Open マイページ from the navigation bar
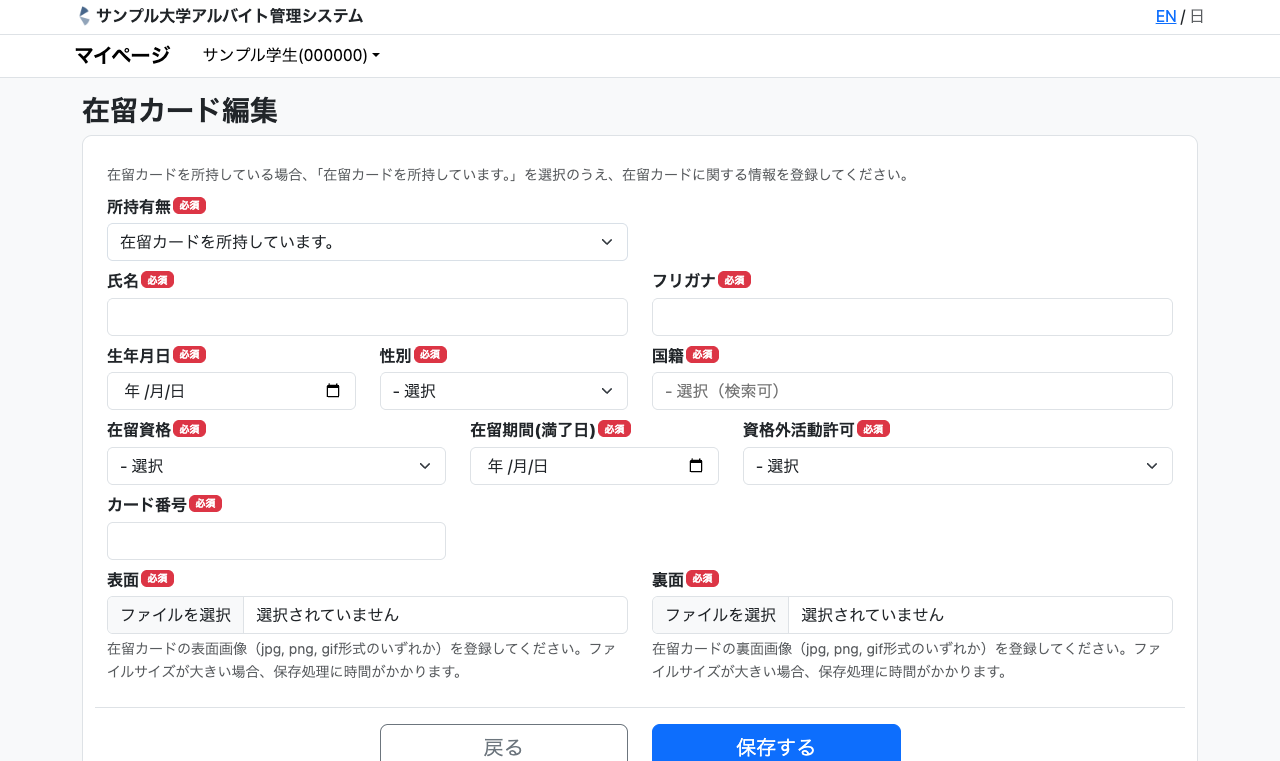 pos(122,55)
